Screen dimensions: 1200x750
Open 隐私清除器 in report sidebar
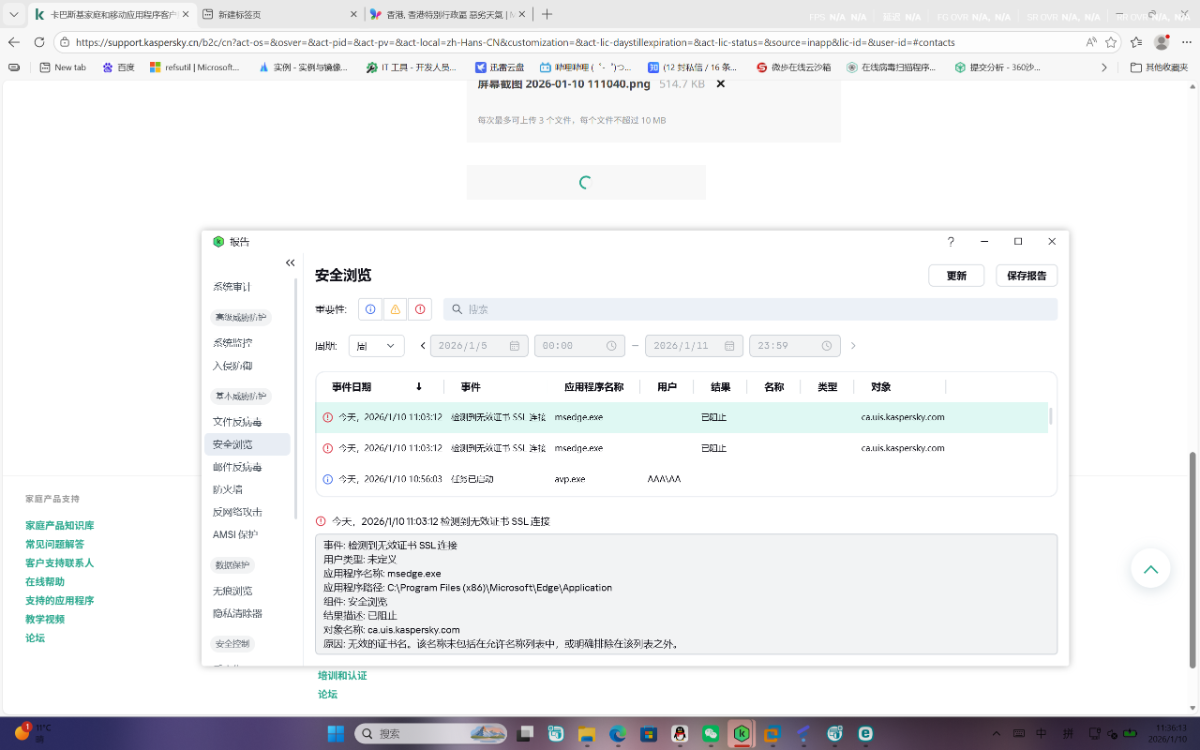pyautogui.click(x=237, y=613)
